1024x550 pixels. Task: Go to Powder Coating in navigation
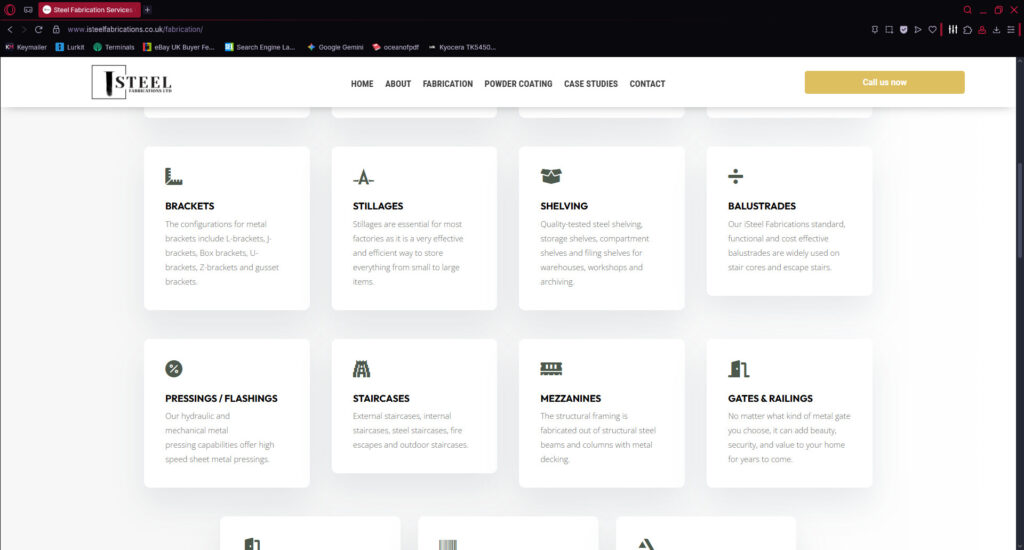(x=518, y=84)
